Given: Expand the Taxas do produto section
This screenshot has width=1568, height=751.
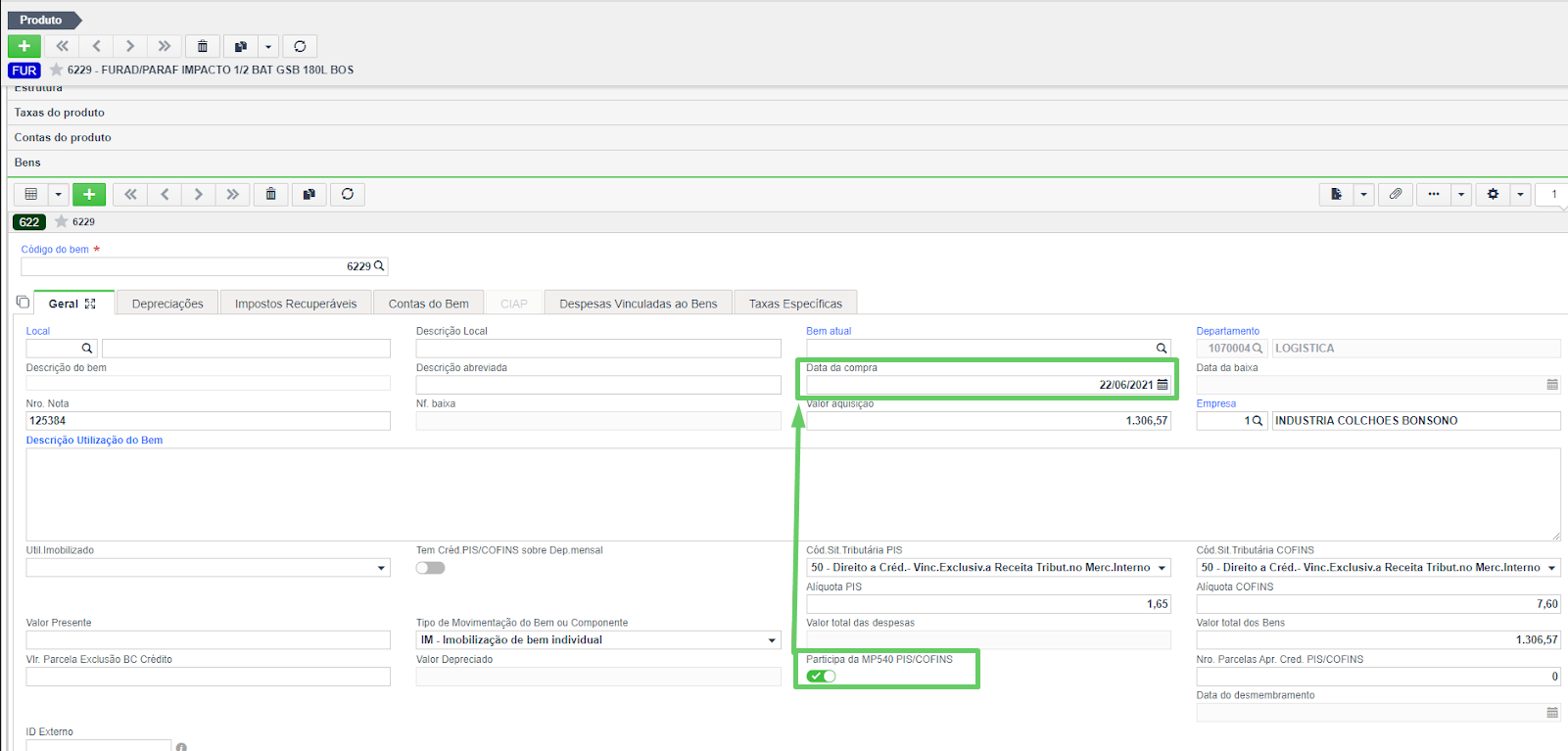Looking at the screenshot, I should (x=788, y=113).
